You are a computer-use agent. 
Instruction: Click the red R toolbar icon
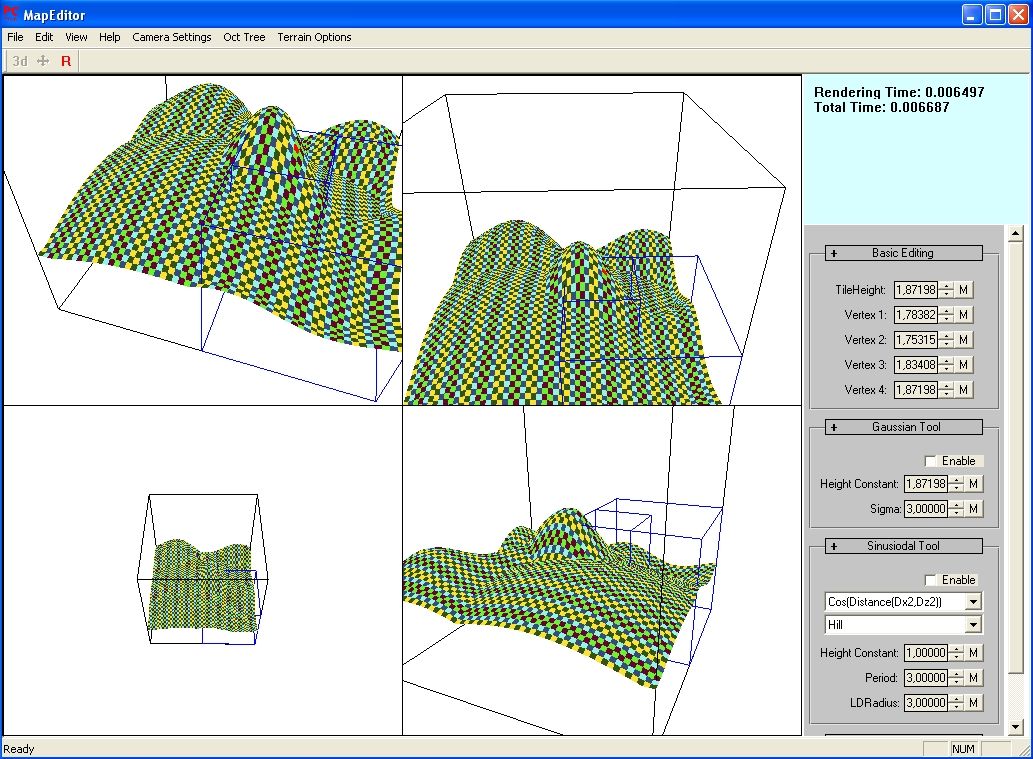(x=66, y=61)
